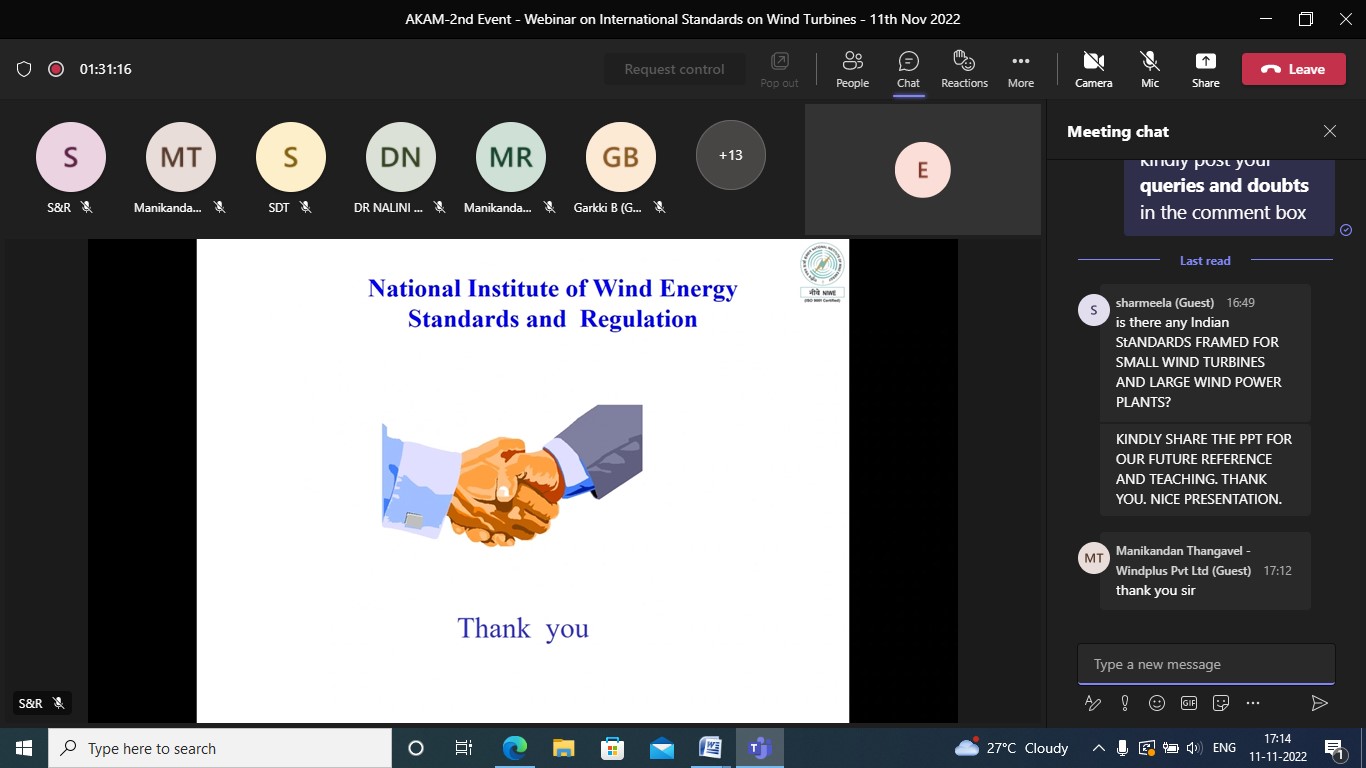The width and height of the screenshot is (1366, 768).
Task: Turn on the Camera
Action: tap(1093, 69)
